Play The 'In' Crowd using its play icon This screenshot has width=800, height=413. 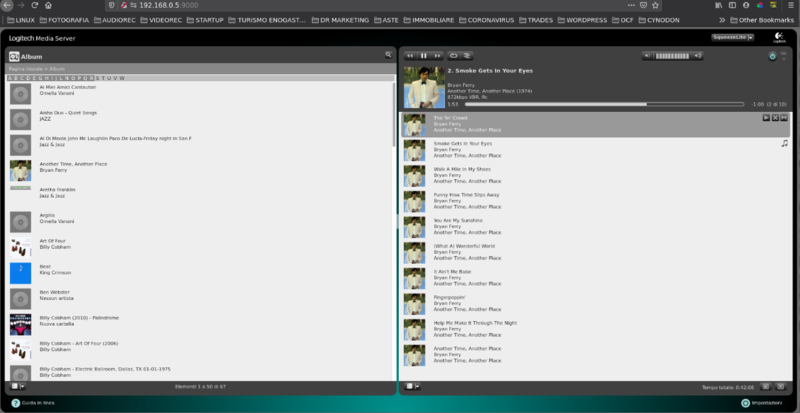pos(766,118)
